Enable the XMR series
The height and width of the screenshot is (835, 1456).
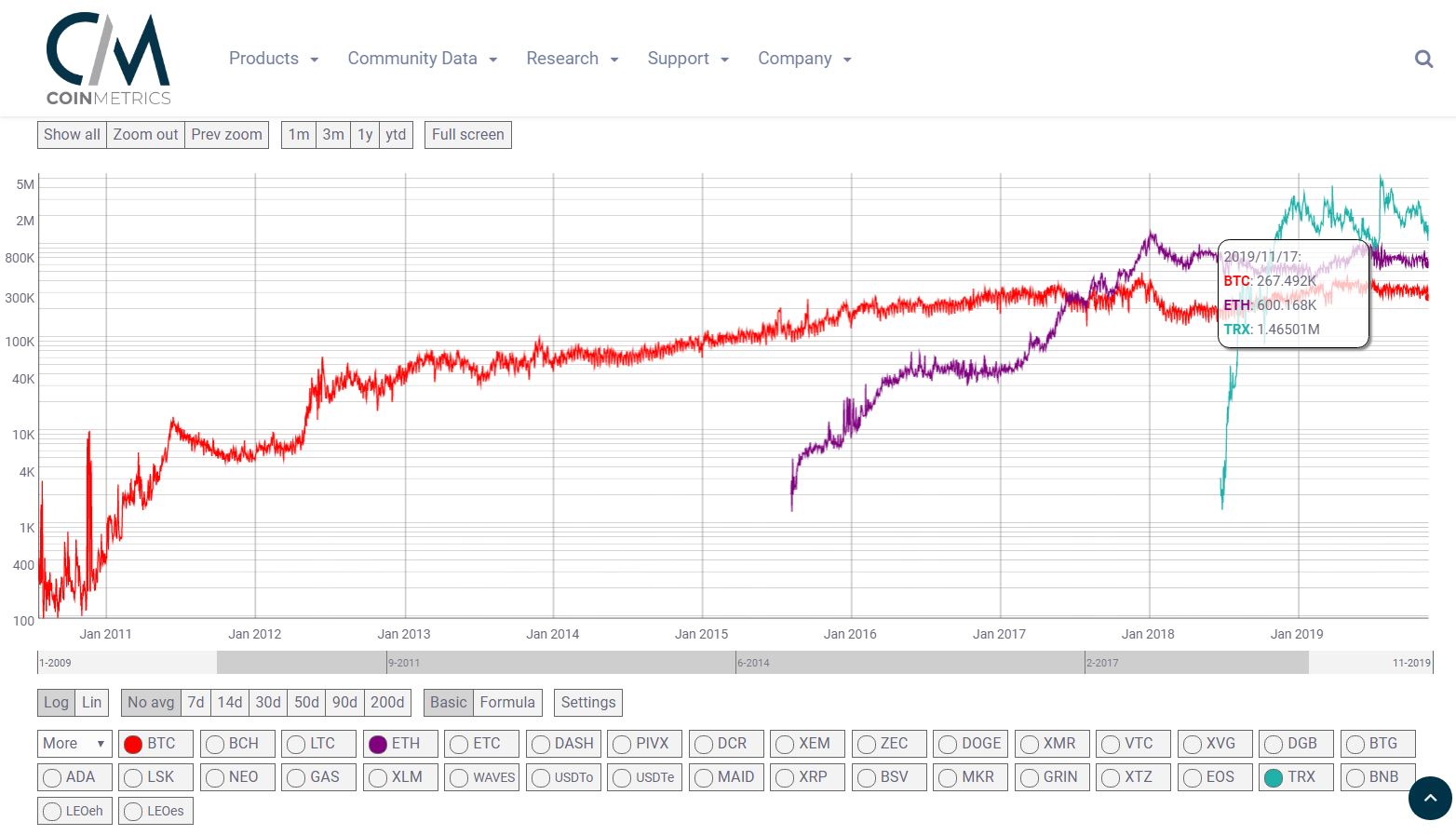(x=1052, y=744)
